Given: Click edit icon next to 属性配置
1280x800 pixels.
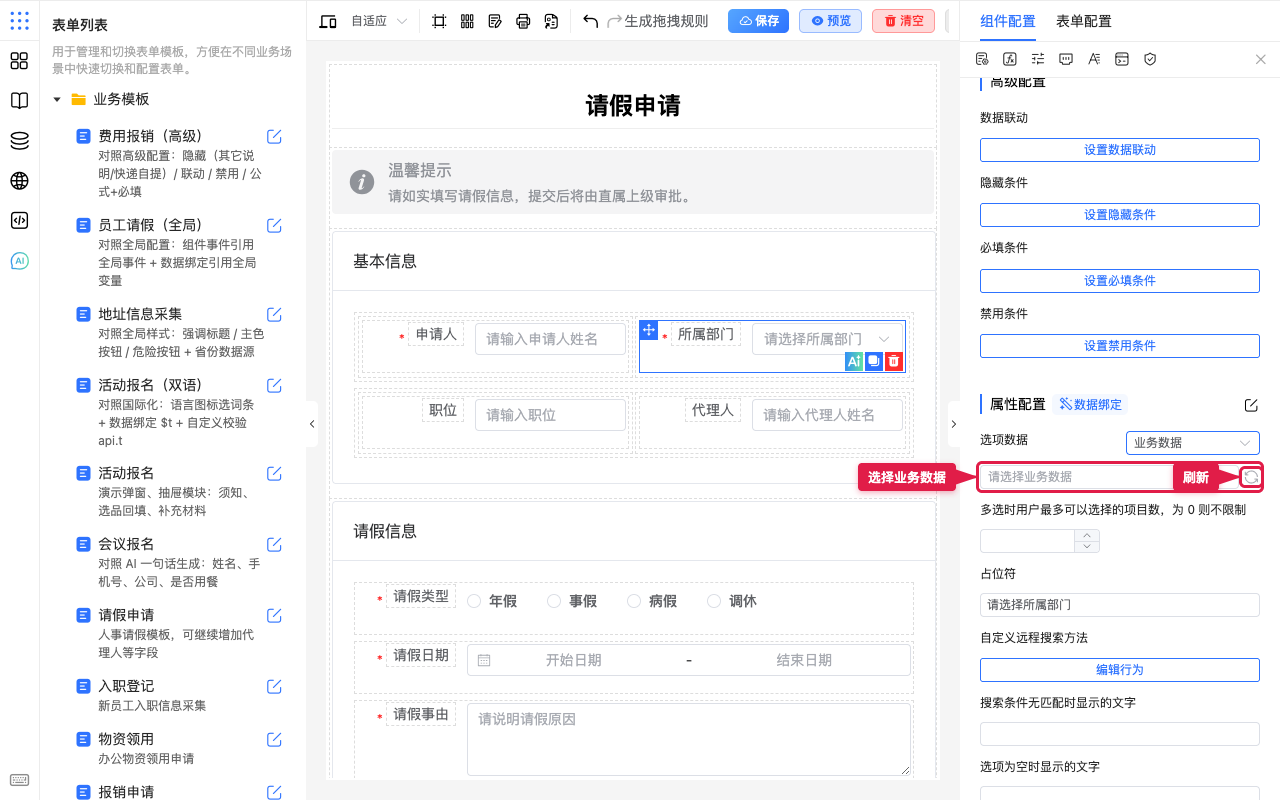Looking at the screenshot, I should pyautogui.click(x=1251, y=405).
